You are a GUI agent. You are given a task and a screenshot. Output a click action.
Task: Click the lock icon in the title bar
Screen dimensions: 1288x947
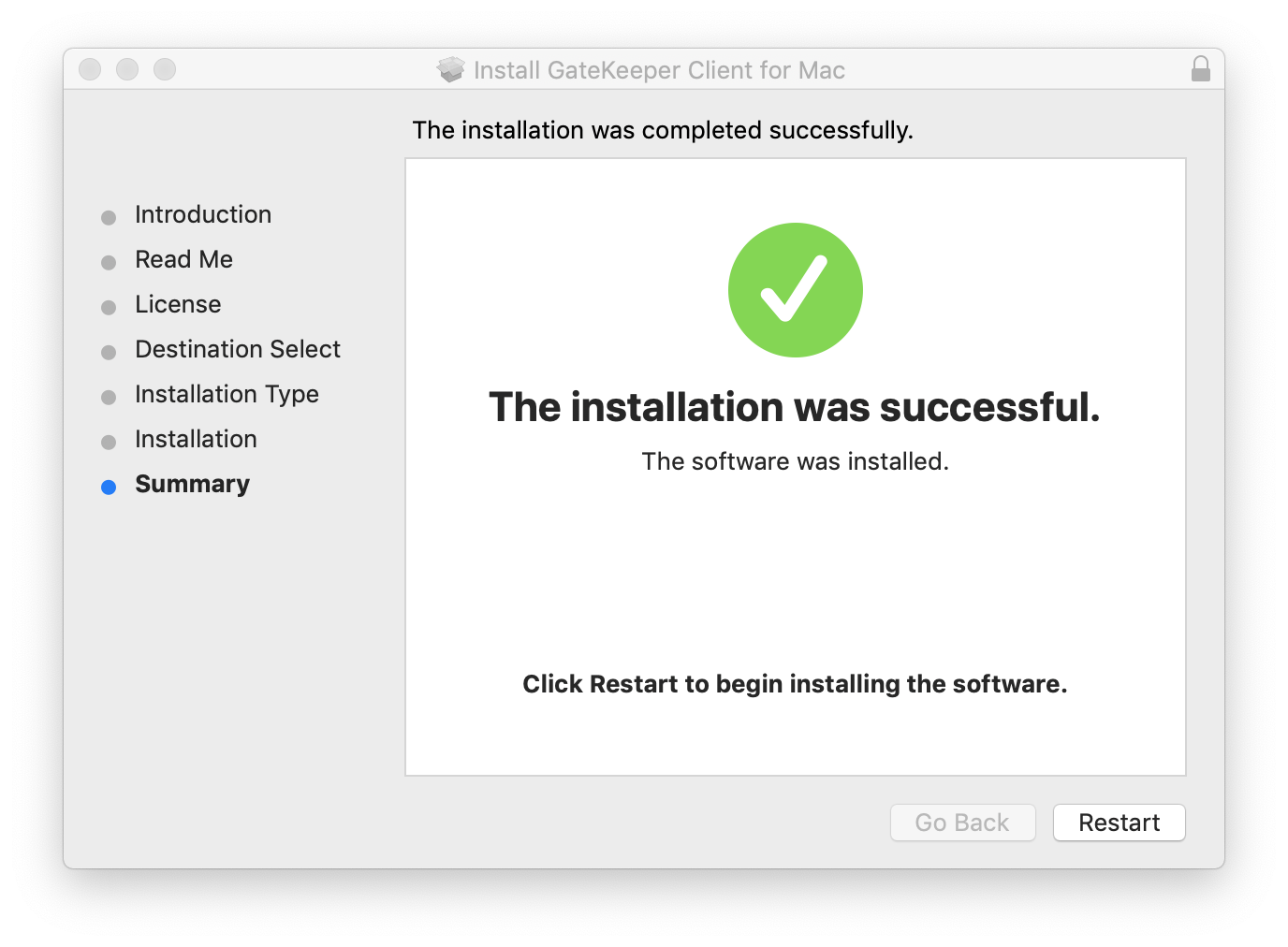pos(1200,69)
